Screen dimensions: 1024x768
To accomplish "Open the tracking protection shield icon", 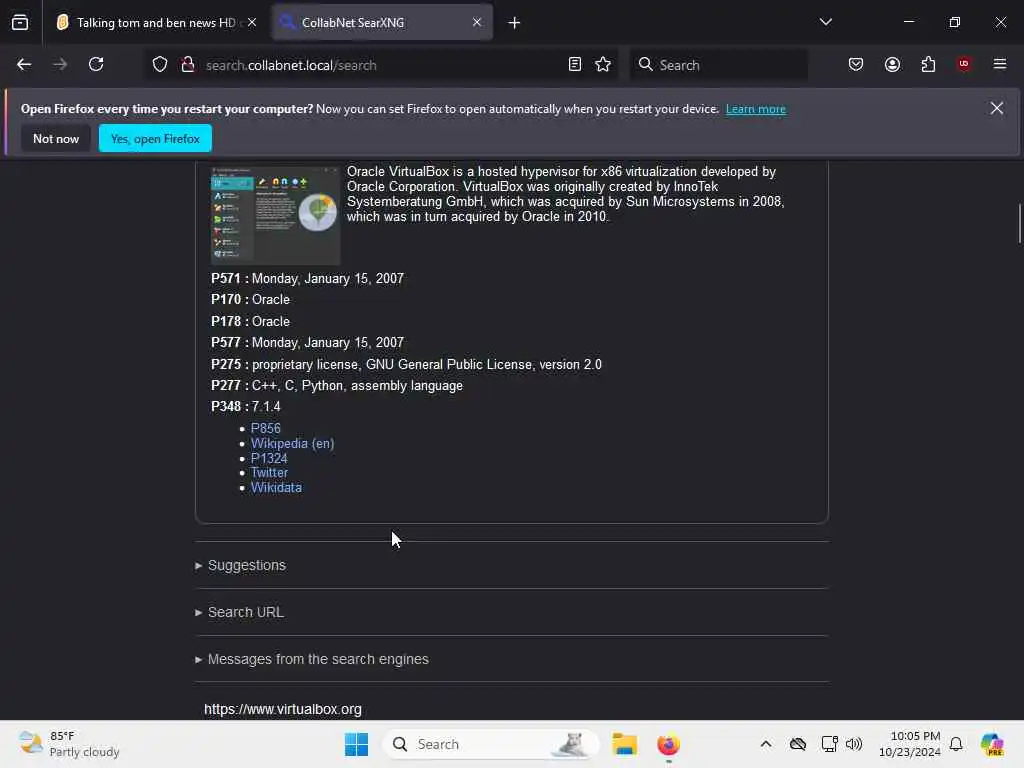I will pos(160,65).
